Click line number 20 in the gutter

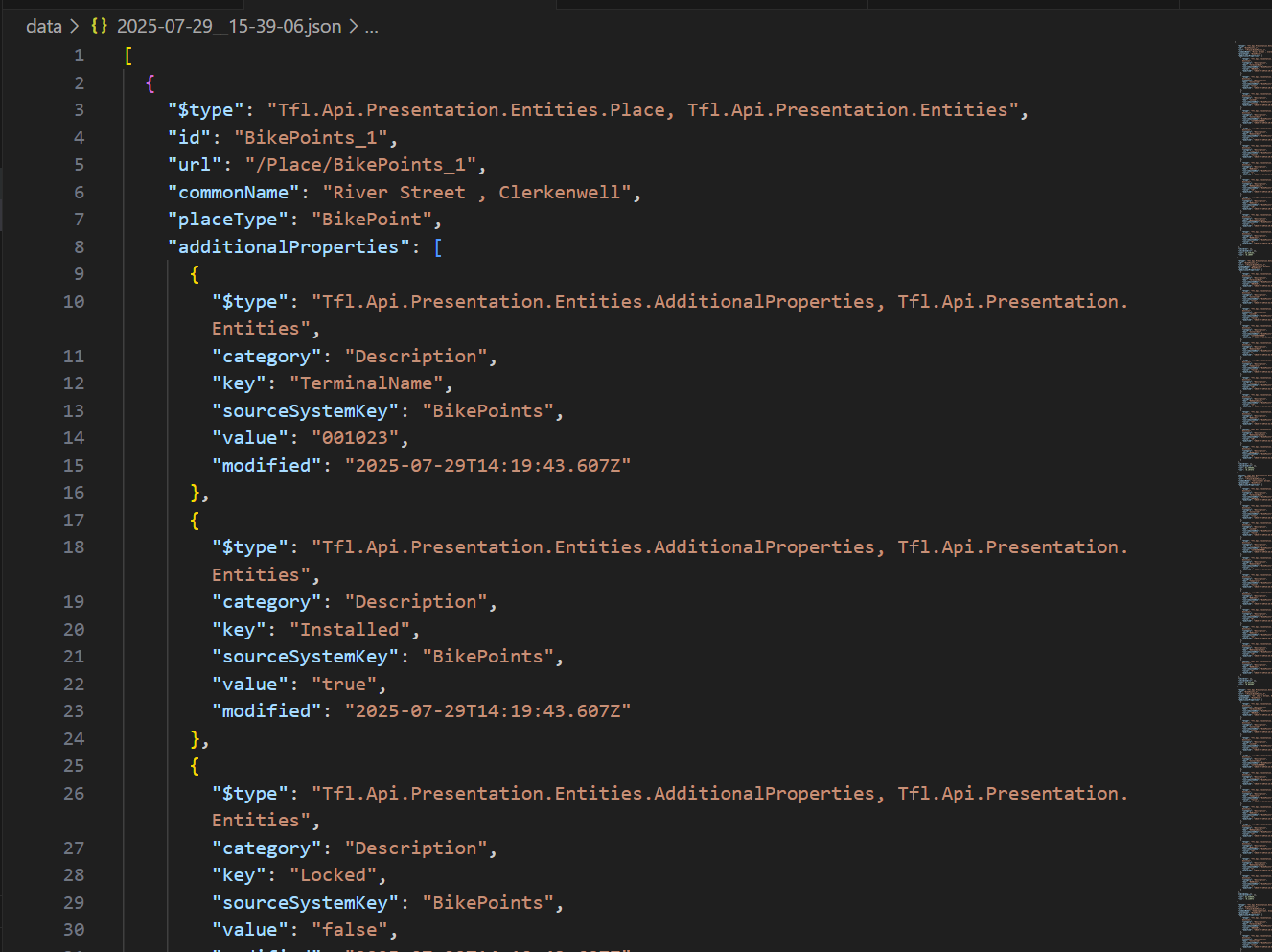74,630
